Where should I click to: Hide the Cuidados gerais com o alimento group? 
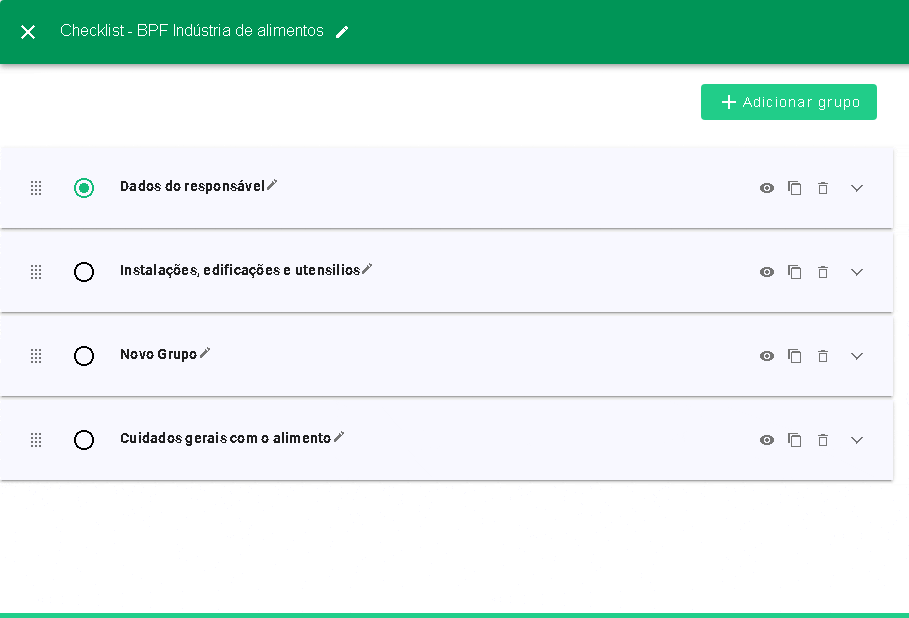[x=767, y=440]
